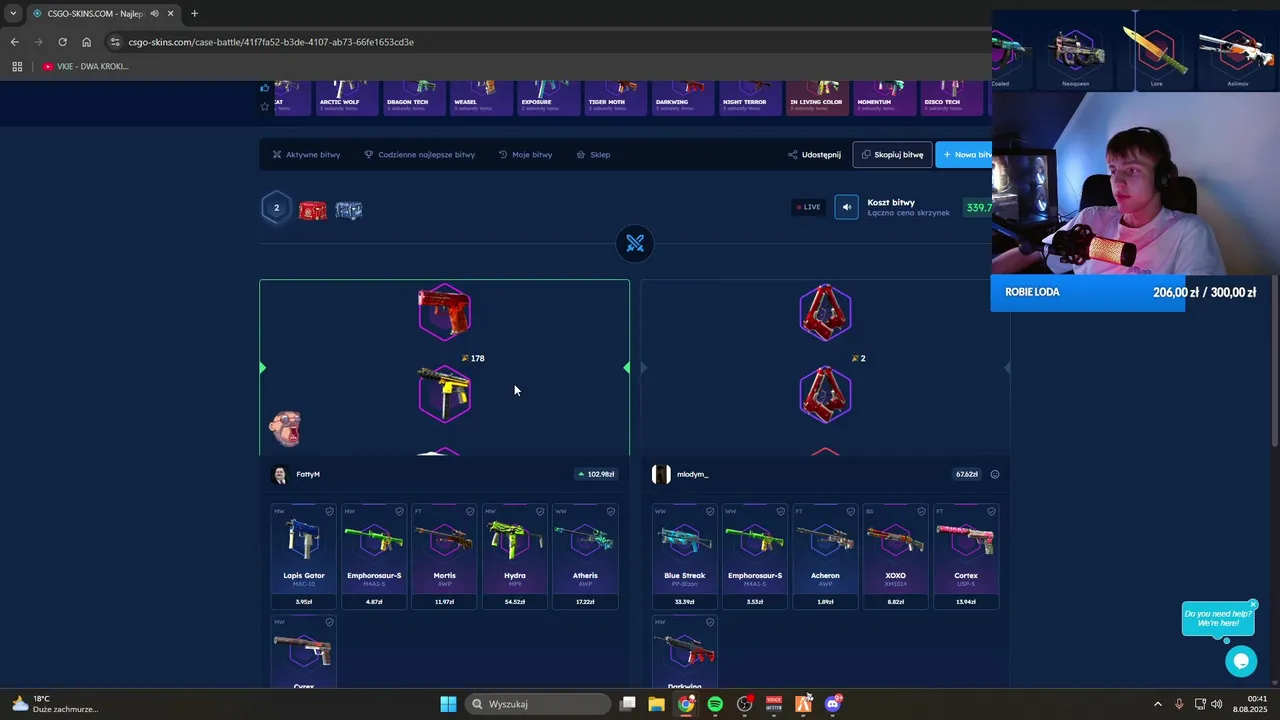Click the monkey emote in FattyM's panel
This screenshot has height=720, width=1280.
pos(285,428)
